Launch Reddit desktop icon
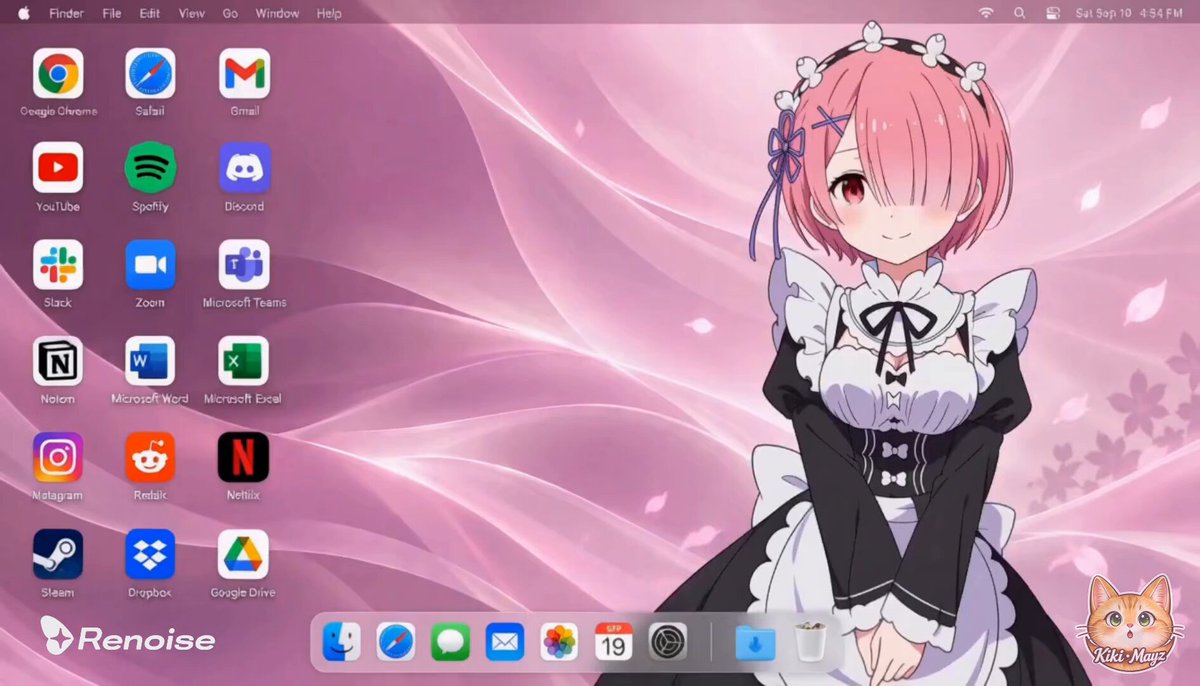This screenshot has height=686, width=1200. click(150, 457)
